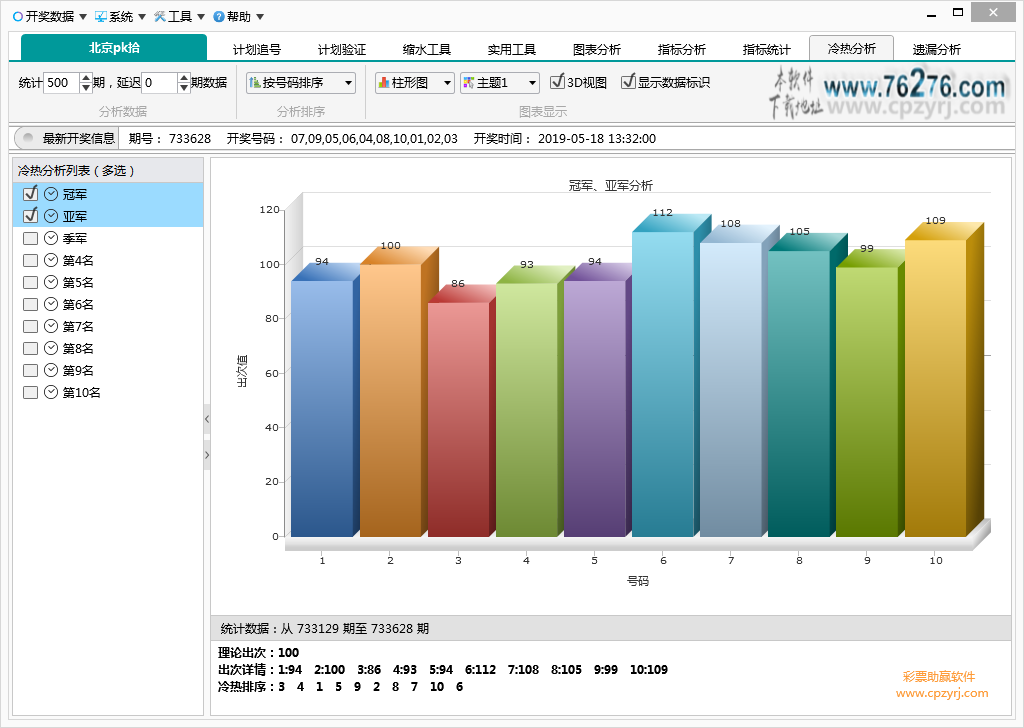Click the 冠军、亚军分析 chart title
Image resolution: width=1024 pixels, height=728 pixels.
coord(611,185)
